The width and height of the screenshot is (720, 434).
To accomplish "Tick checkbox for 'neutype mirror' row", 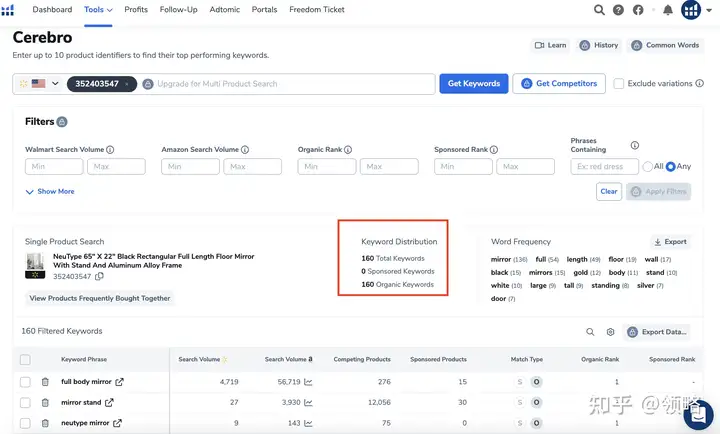I will (x=25, y=423).
